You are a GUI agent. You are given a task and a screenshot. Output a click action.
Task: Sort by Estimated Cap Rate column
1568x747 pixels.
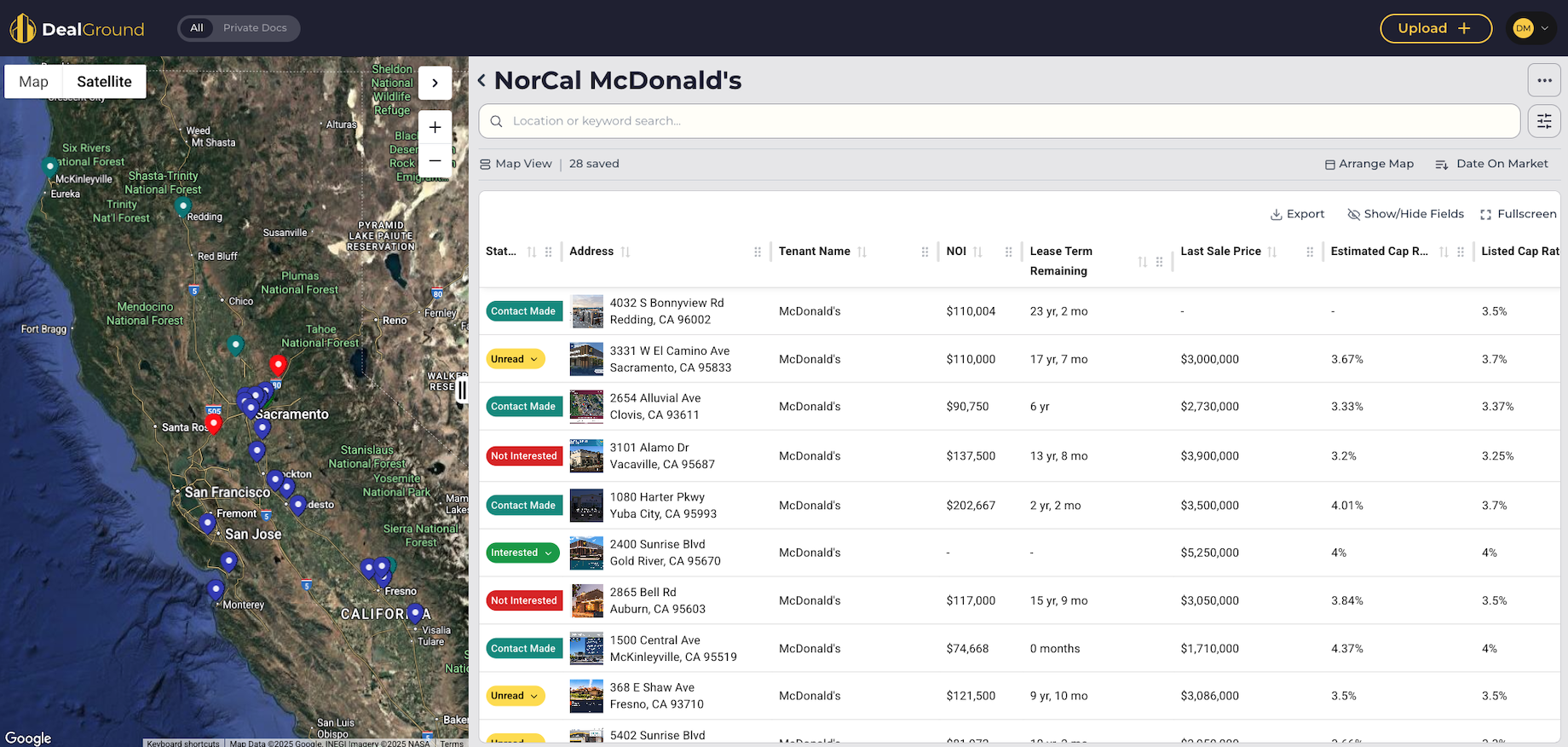tap(1444, 252)
